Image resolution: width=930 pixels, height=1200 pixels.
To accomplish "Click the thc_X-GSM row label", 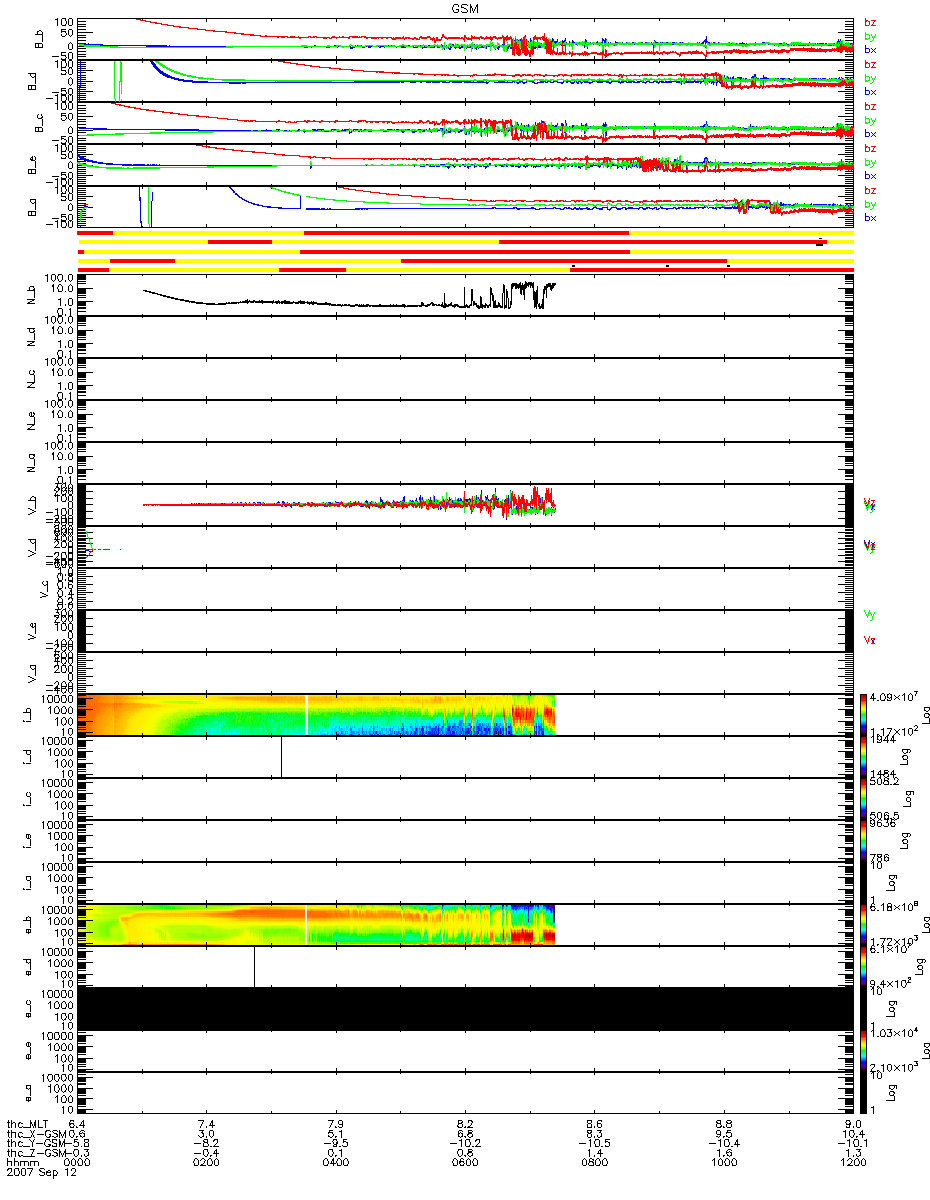I will 36,1135.
